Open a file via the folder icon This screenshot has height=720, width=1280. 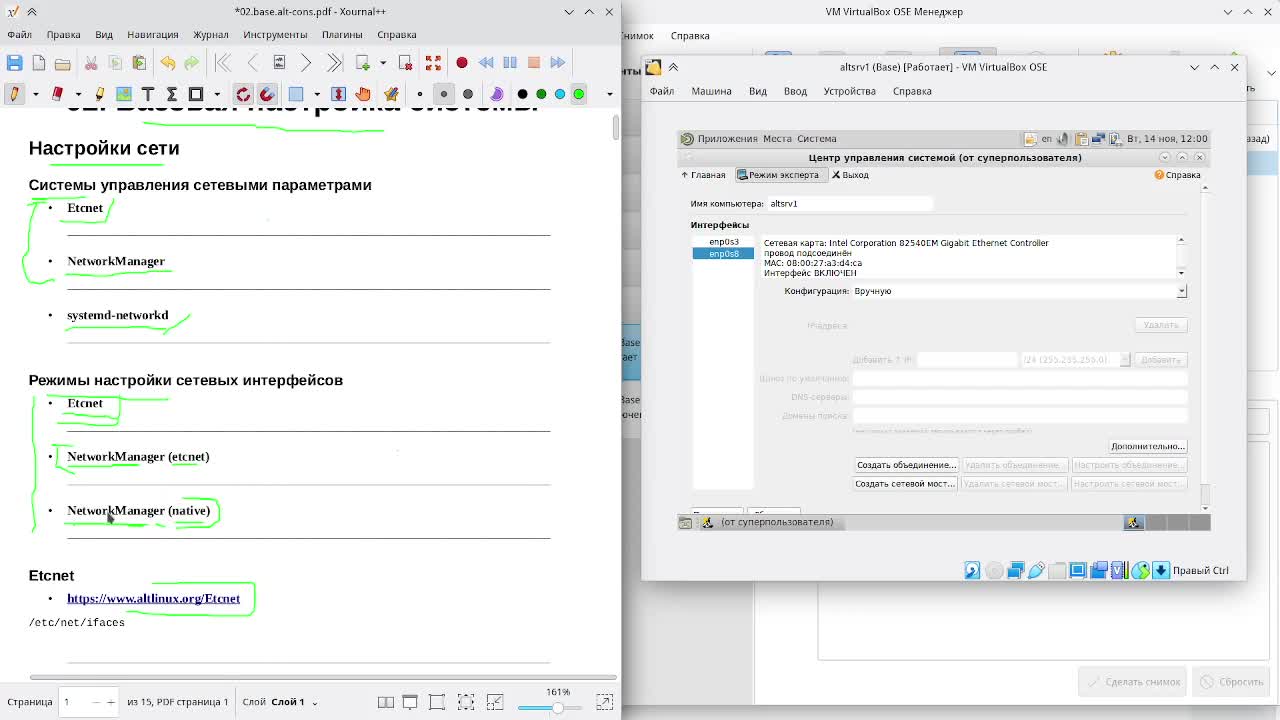[62, 63]
